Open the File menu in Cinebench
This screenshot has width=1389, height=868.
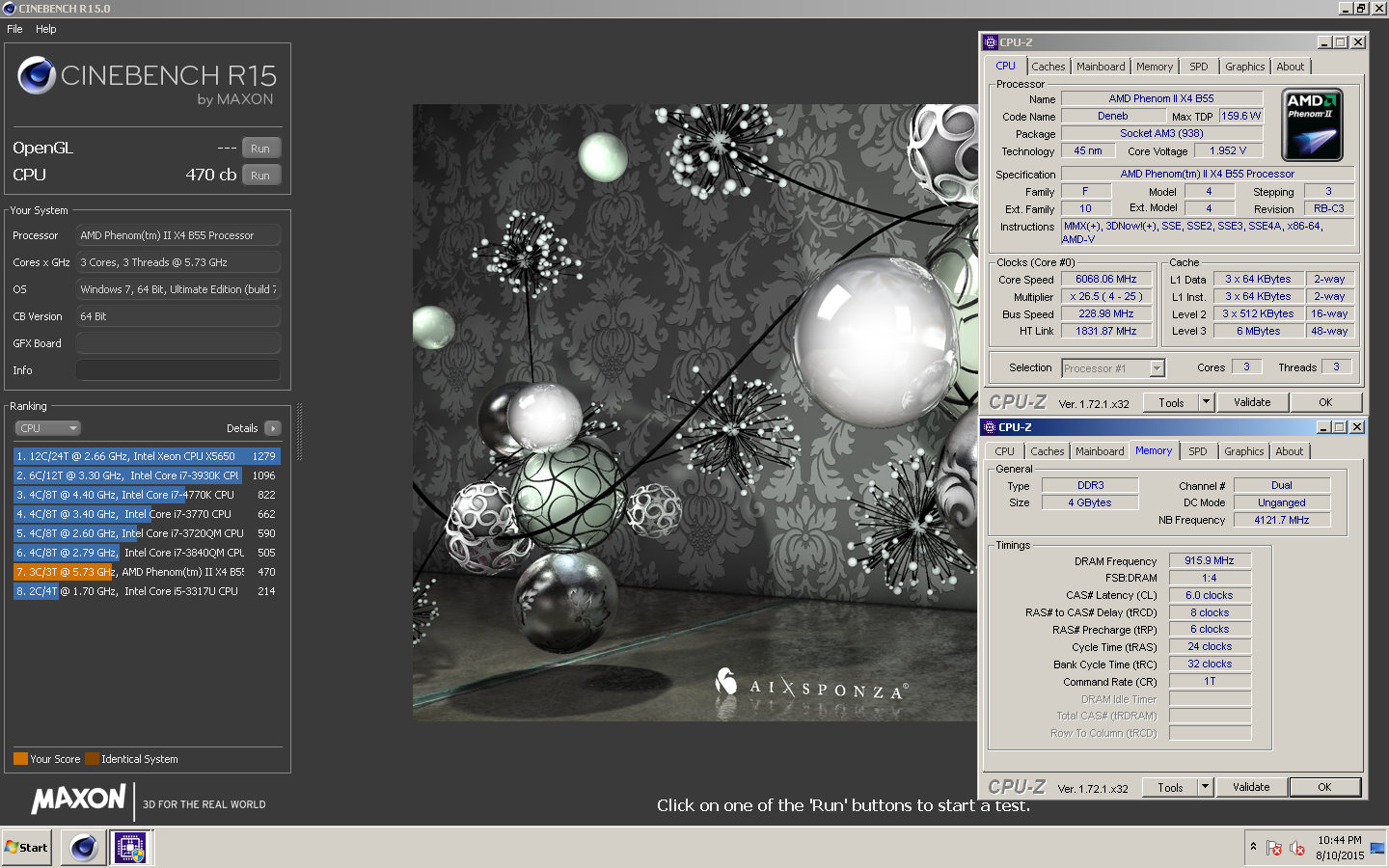[14, 29]
